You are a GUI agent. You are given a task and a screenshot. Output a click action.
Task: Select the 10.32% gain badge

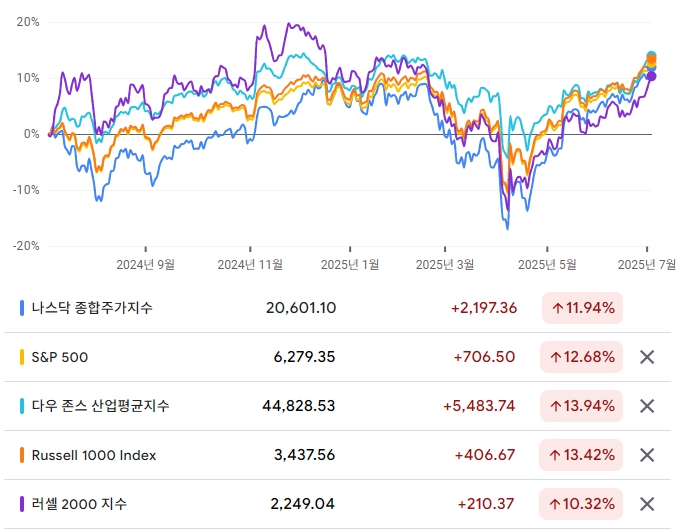coord(582,504)
